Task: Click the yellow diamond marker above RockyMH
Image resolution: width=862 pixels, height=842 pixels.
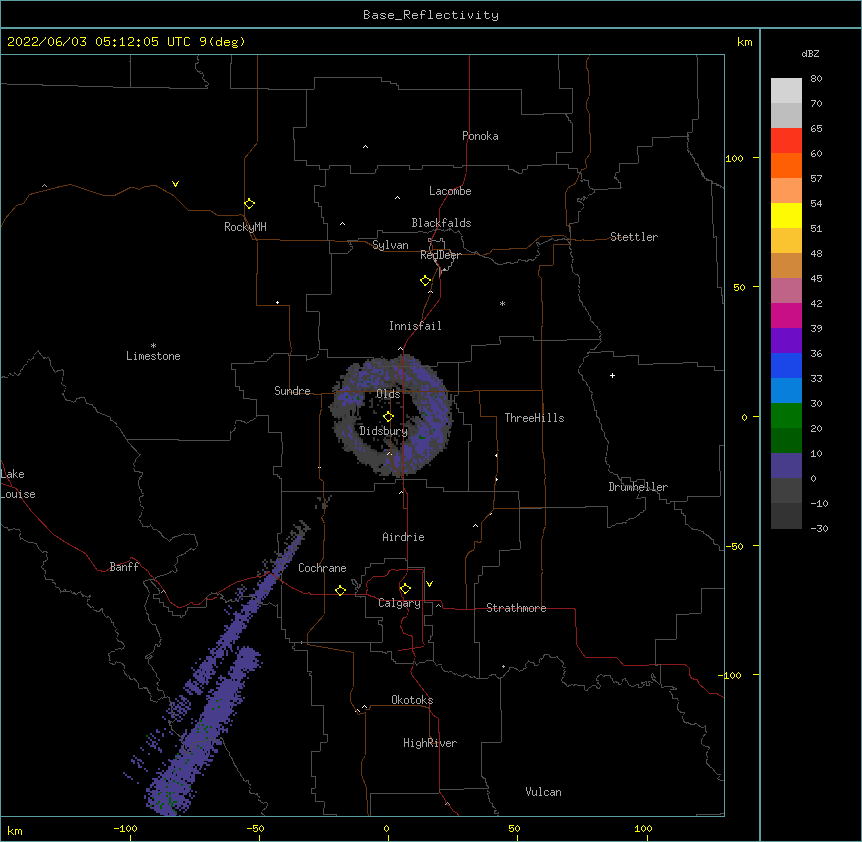Action: (249, 203)
